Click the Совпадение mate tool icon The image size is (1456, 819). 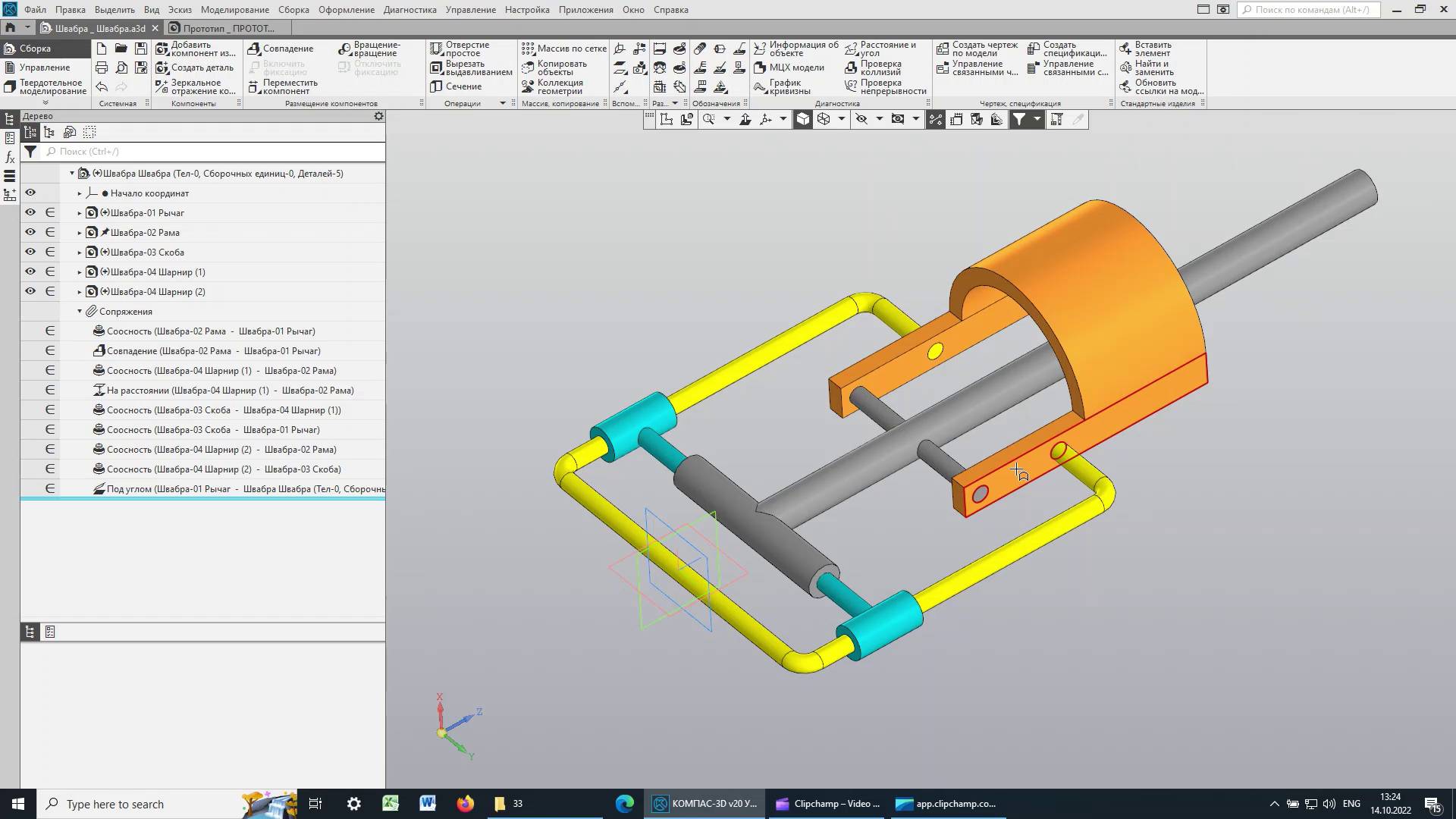(255, 49)
